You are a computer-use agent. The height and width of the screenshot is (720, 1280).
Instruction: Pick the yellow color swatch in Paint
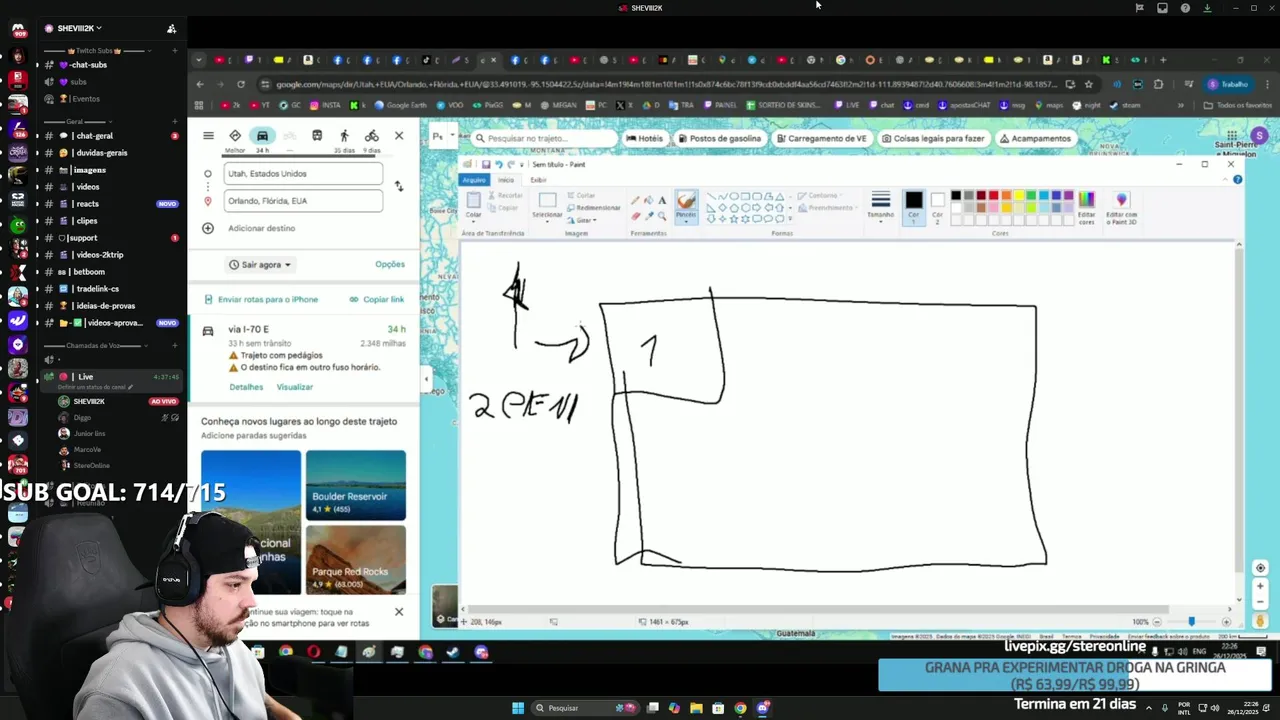pos(1018,196)
